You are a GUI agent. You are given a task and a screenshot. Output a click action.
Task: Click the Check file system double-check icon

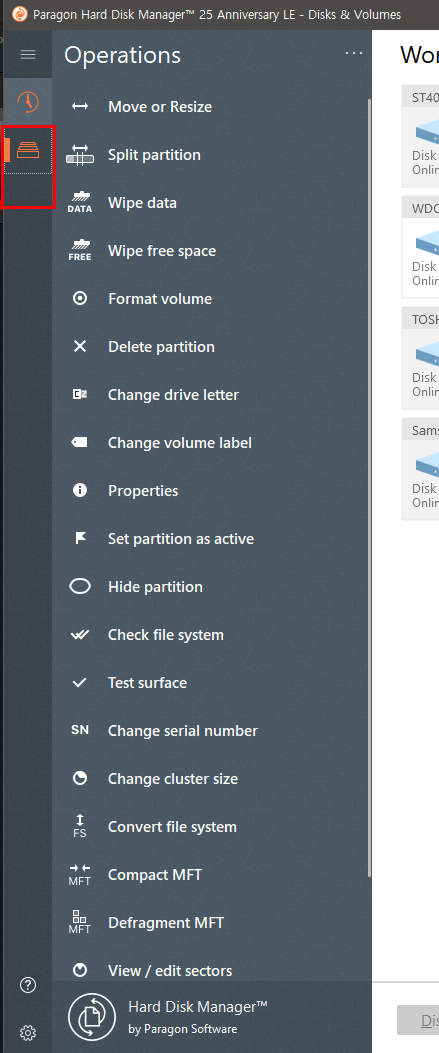(x=80, y=635)
